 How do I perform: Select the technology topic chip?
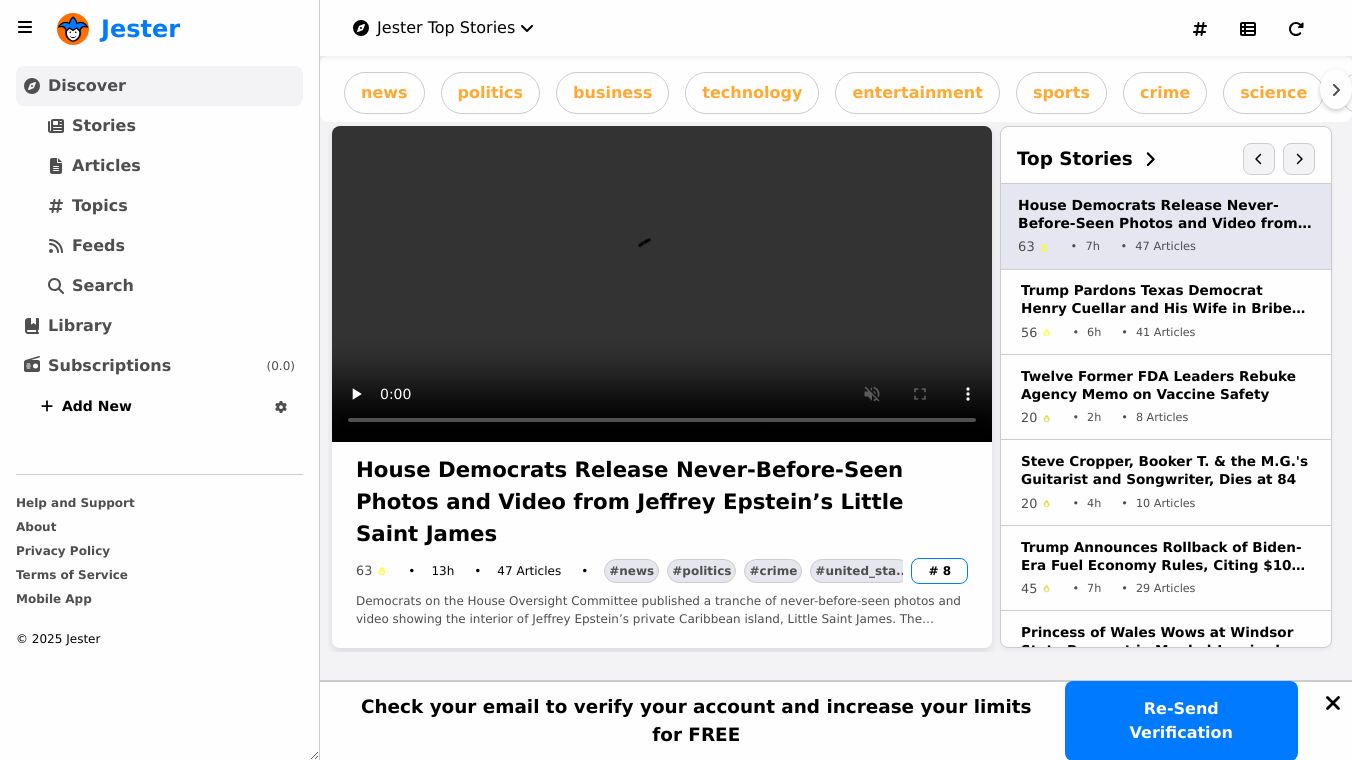[752, 93]
